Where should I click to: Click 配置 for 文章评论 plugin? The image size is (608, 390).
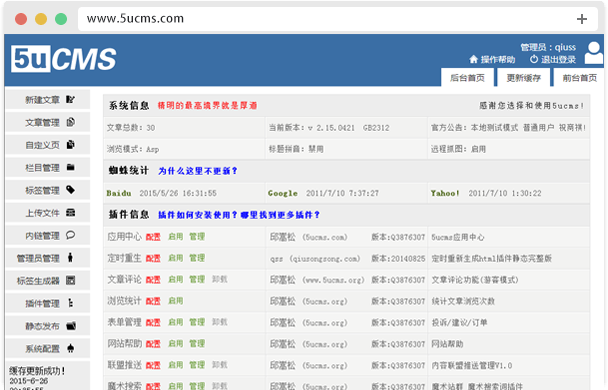pyautogui.click(x=153, y=280)
